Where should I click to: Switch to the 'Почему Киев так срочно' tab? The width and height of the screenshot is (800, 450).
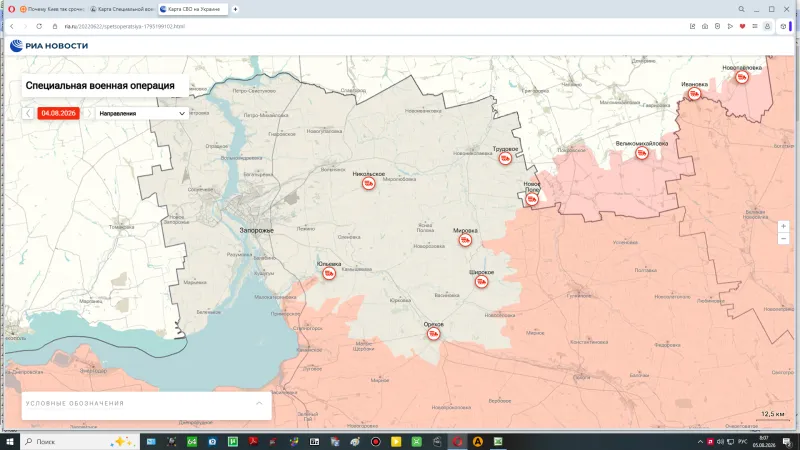click(x=52, y=9)
